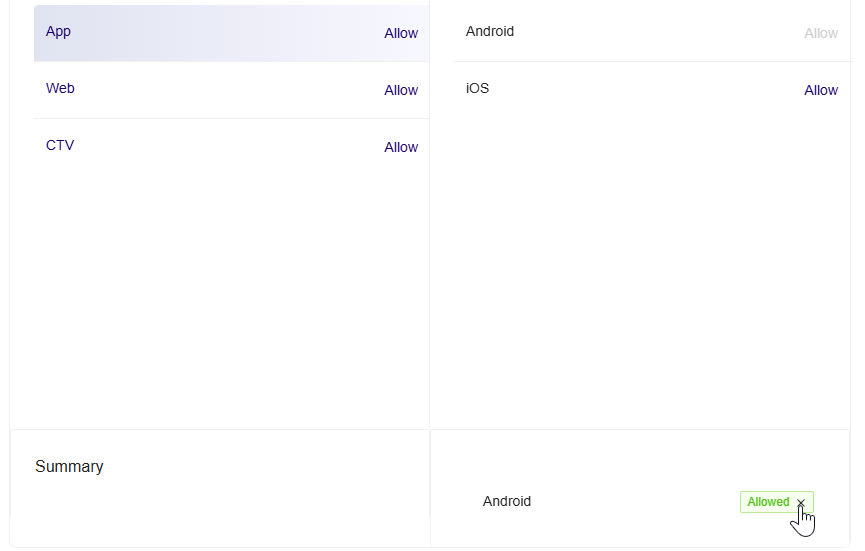Viewport: 865px width, 551px height.
Task: Click the green Allowed badge text
Action: coord(768,502)
